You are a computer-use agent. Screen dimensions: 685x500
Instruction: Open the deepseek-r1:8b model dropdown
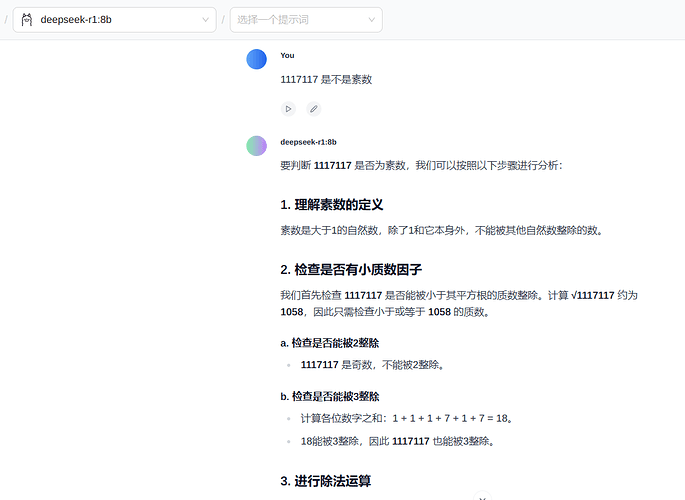click(x=114, y=20)
